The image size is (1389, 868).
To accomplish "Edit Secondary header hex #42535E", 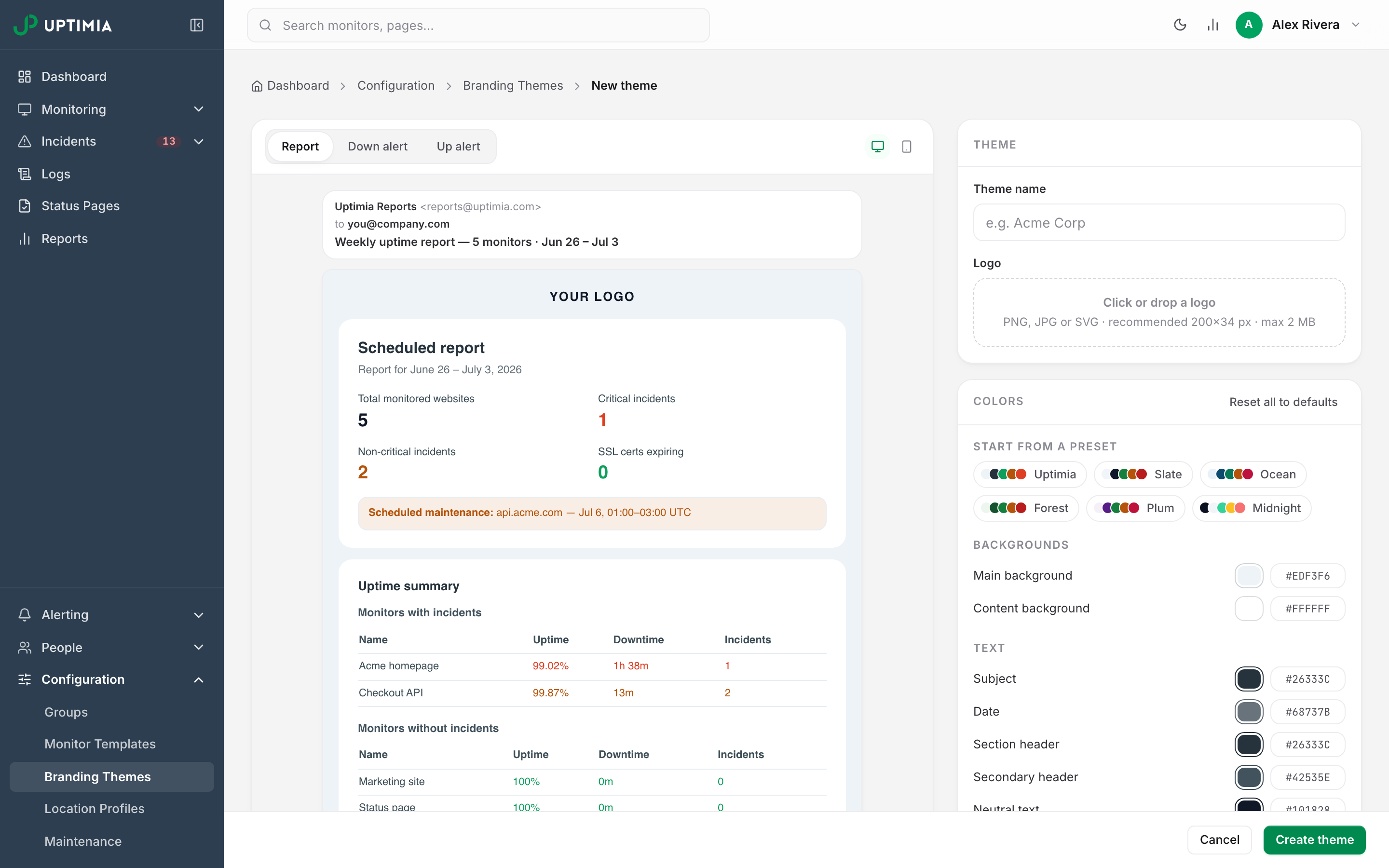I will (1307, 777).
